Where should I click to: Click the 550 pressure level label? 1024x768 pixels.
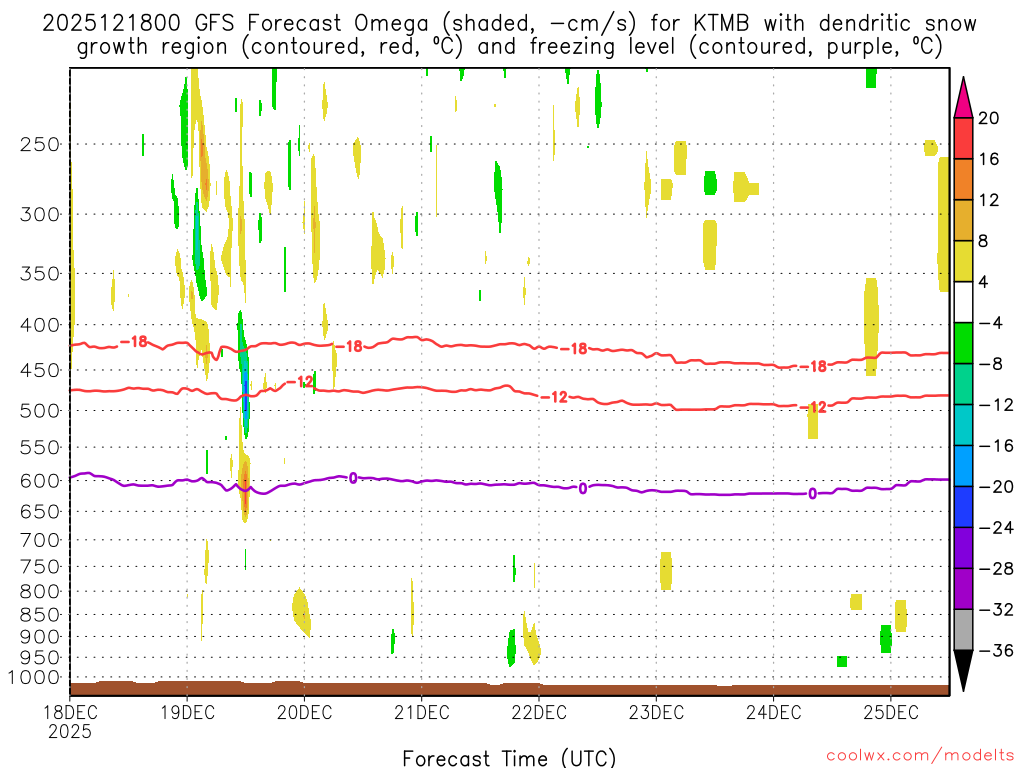click(x=40, y=447)
